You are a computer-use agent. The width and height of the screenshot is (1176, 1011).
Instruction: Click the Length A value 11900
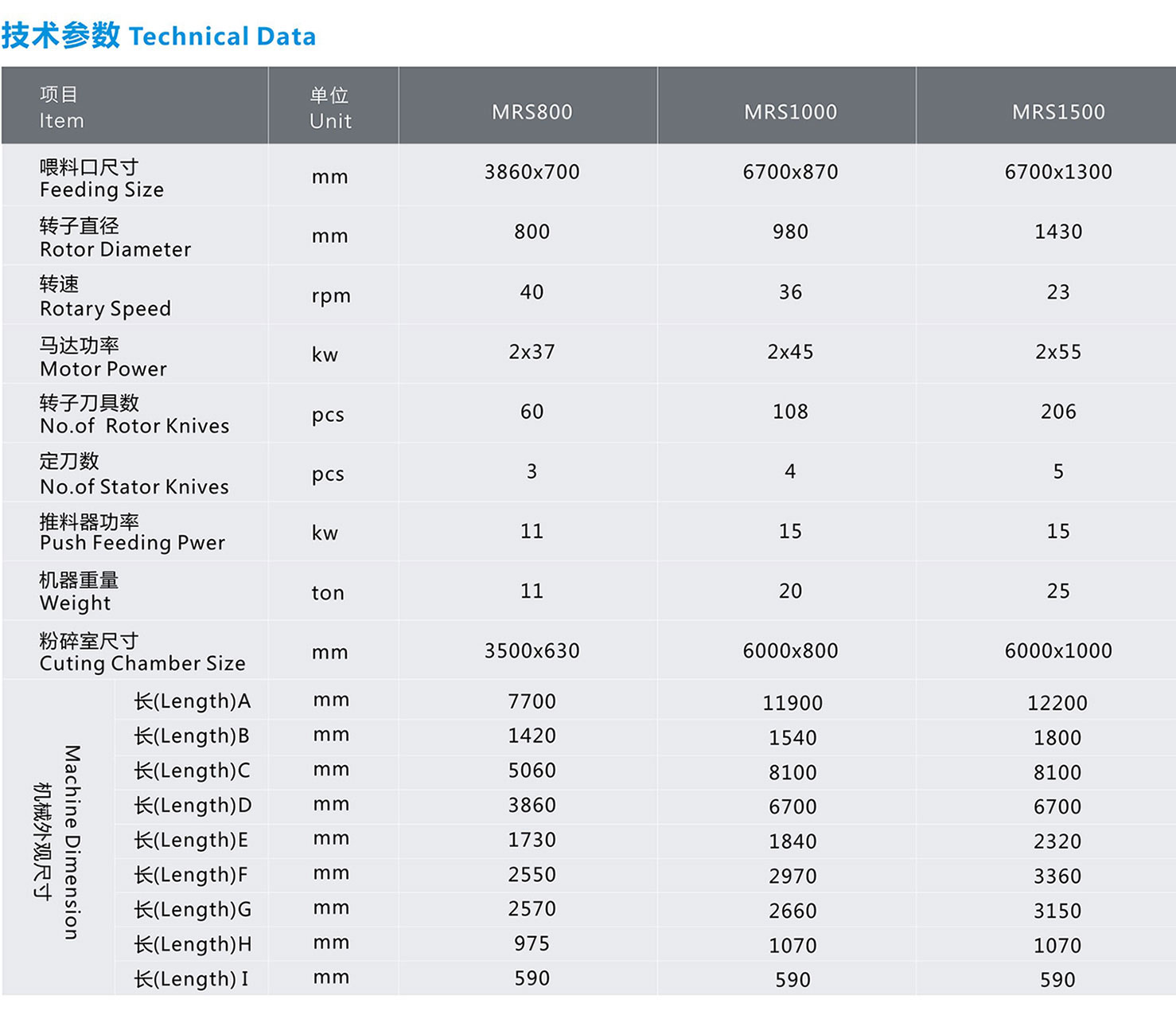792,703
